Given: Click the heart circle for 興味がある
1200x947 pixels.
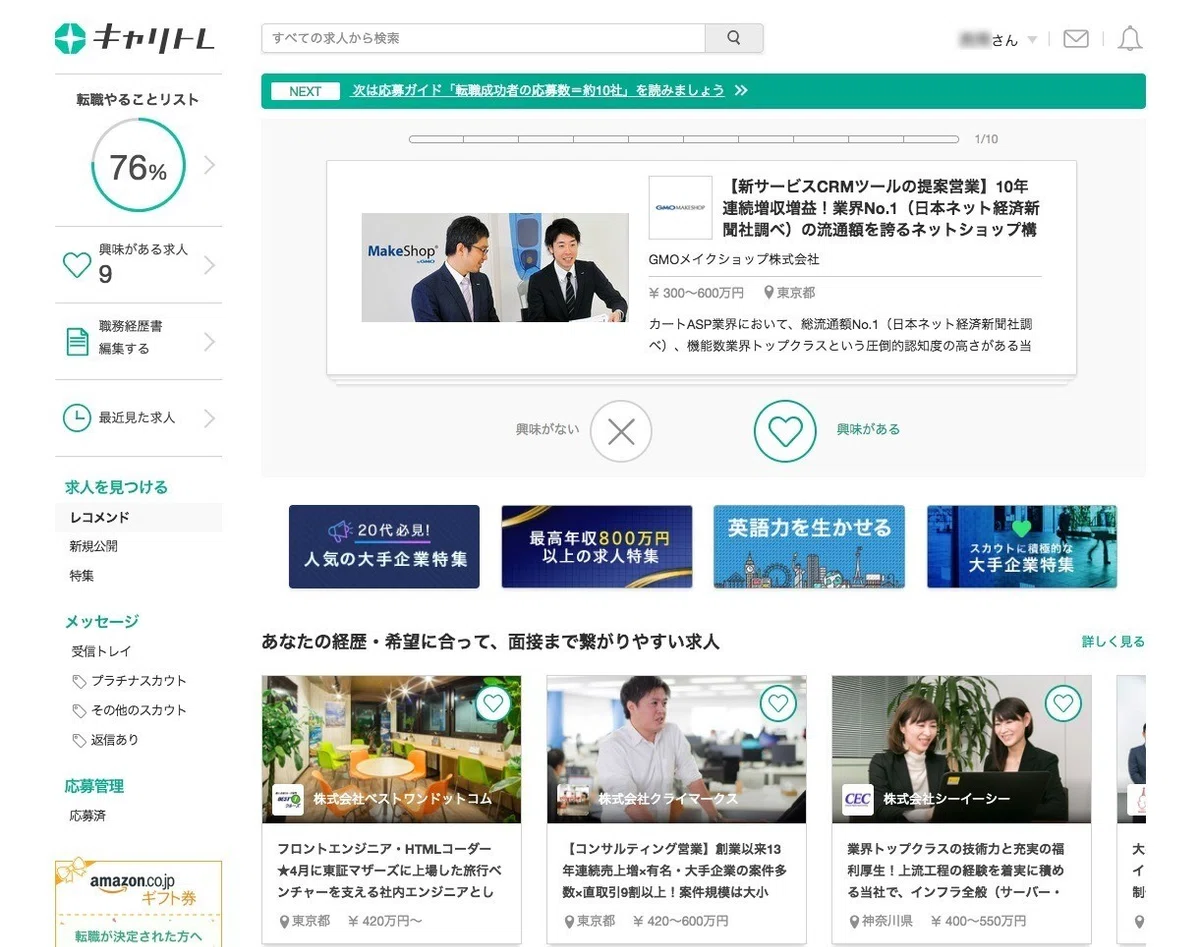Looking at the screenshot, I should click(785, 431).
